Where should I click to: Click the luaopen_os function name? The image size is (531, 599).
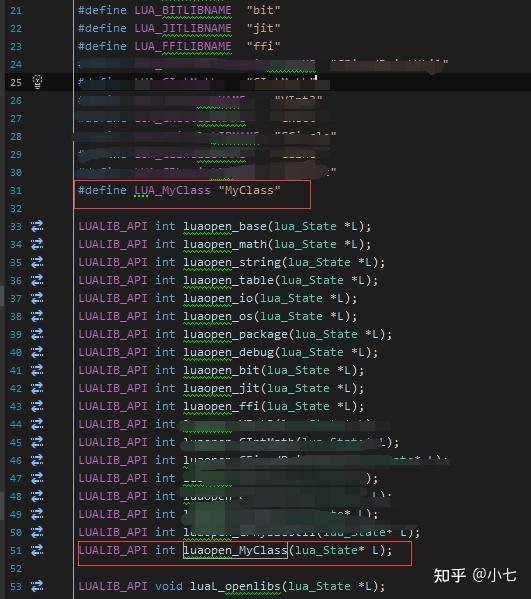(218, 316)
